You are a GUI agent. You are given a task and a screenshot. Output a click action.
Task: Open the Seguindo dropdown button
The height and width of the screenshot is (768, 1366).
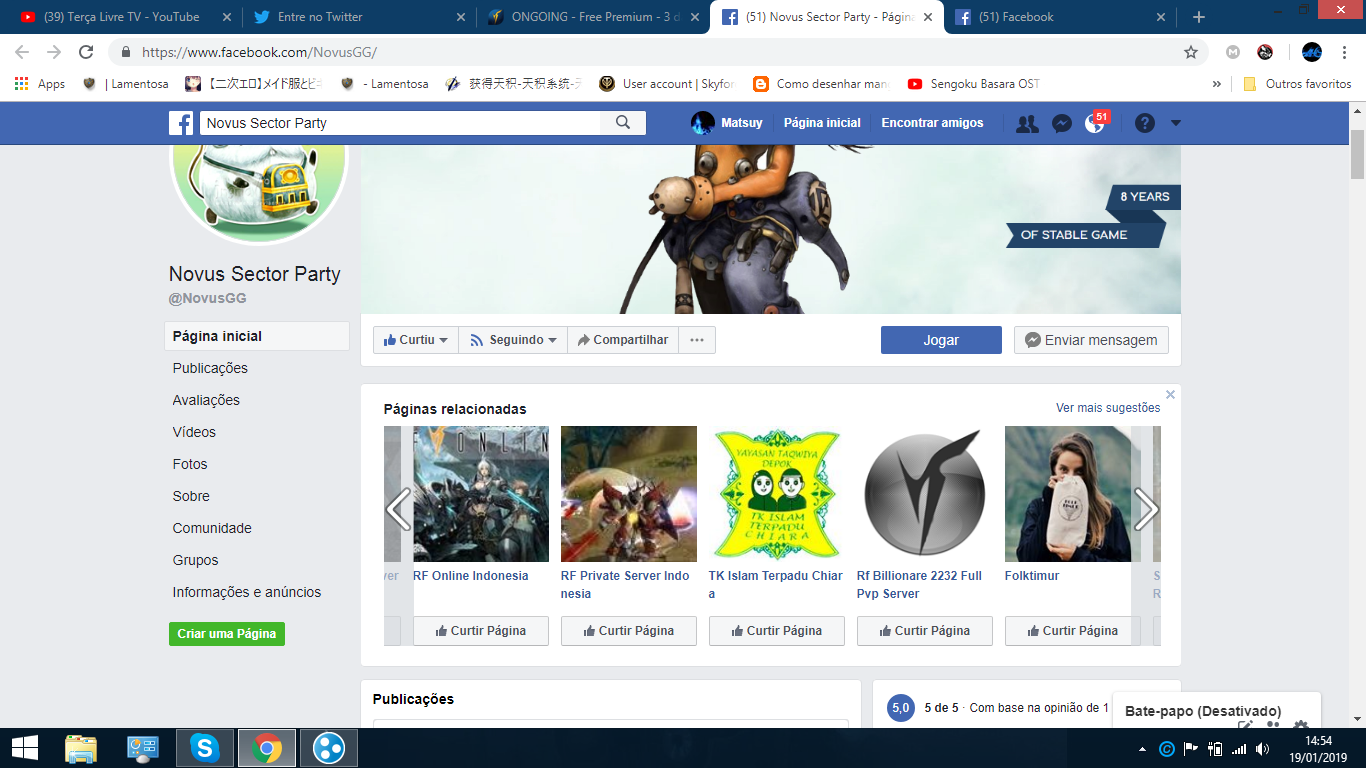pyautogui.click(x=513, y=340)
